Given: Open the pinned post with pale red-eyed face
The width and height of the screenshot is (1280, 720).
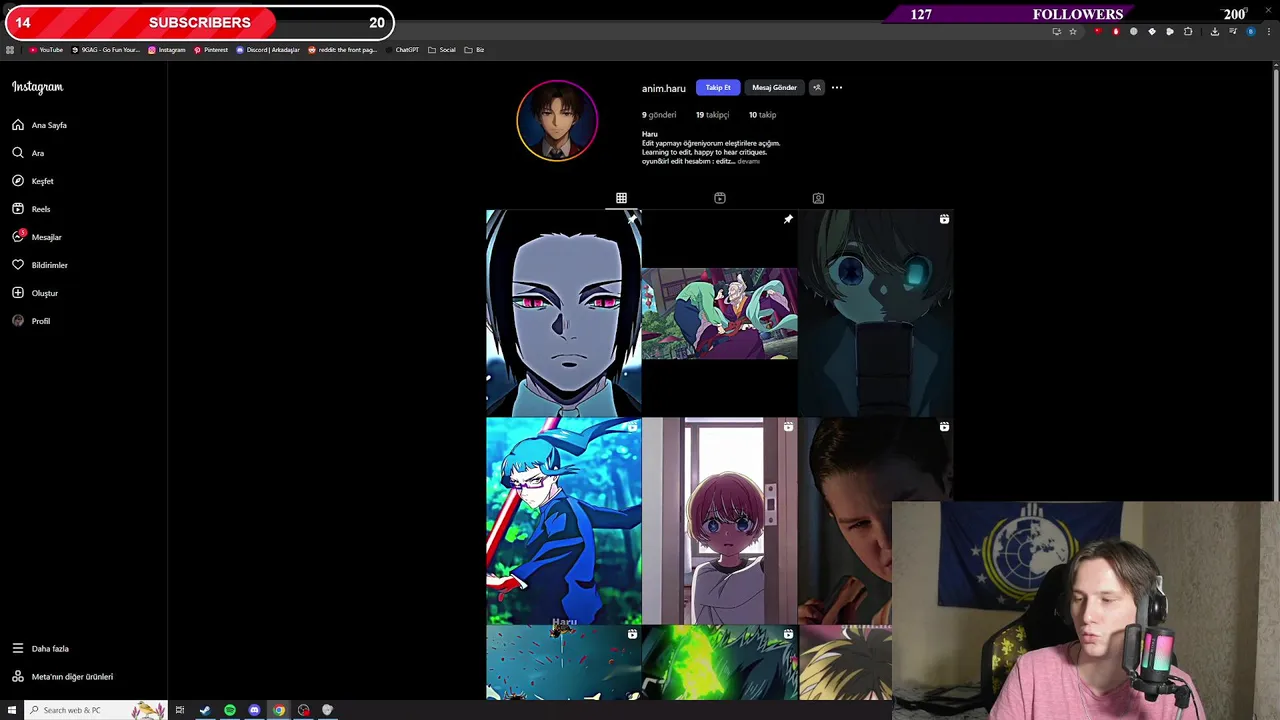Looking at the screenshot, I should 563,313.
